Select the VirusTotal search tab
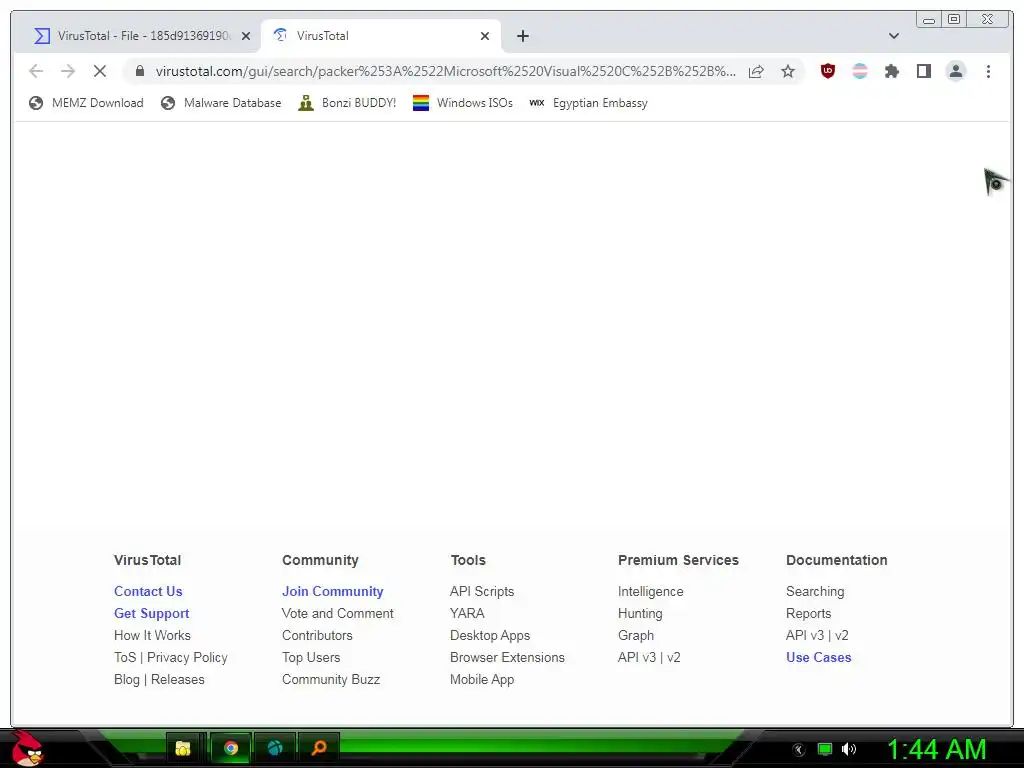The width and height of the screenshot is (1024, 768). pos(381,36)
